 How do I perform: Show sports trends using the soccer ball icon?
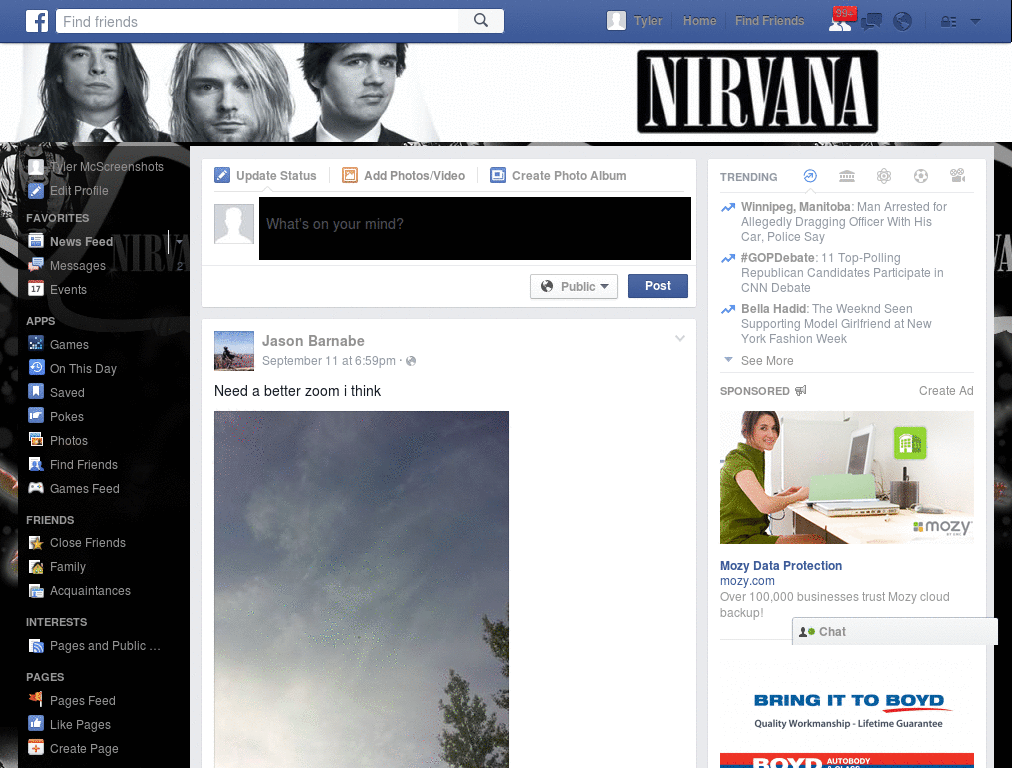point(920,175)
